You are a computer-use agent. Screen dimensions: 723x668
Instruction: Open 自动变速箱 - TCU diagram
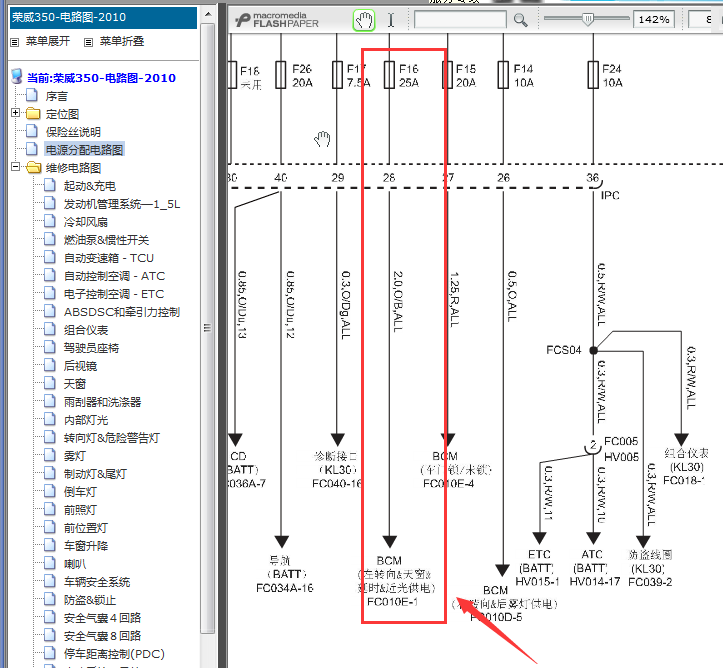tap(109, 258)
